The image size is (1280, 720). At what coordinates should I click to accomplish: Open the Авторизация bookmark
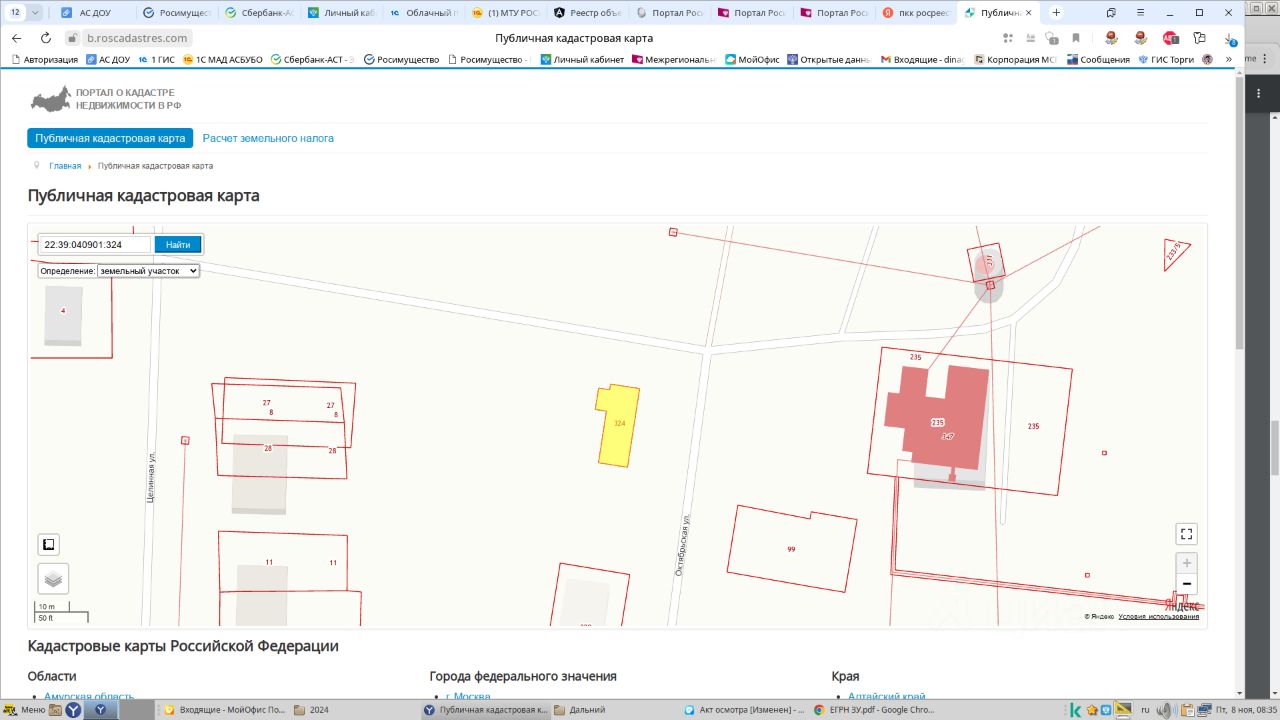coord(44,60)
